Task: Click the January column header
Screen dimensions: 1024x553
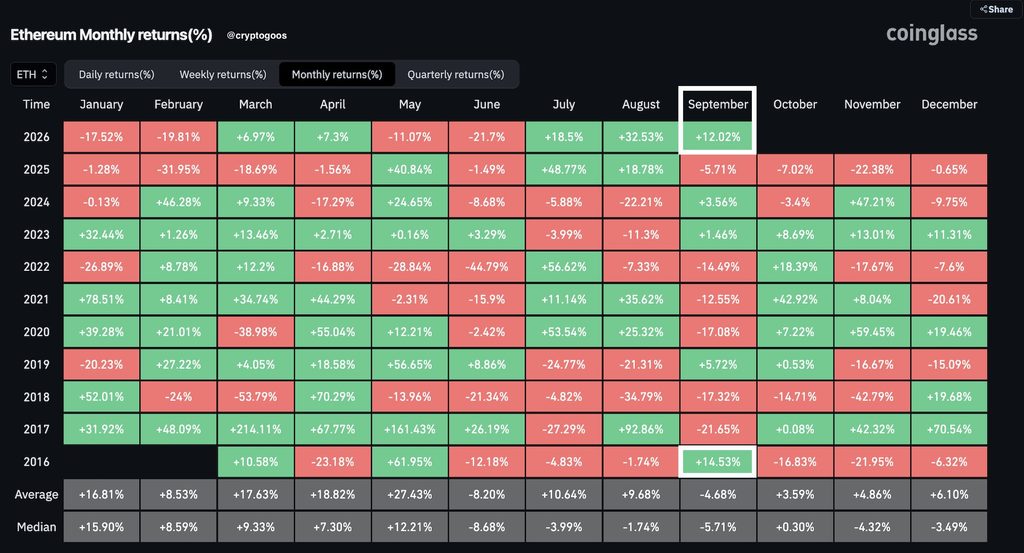Action: (101, 104)
